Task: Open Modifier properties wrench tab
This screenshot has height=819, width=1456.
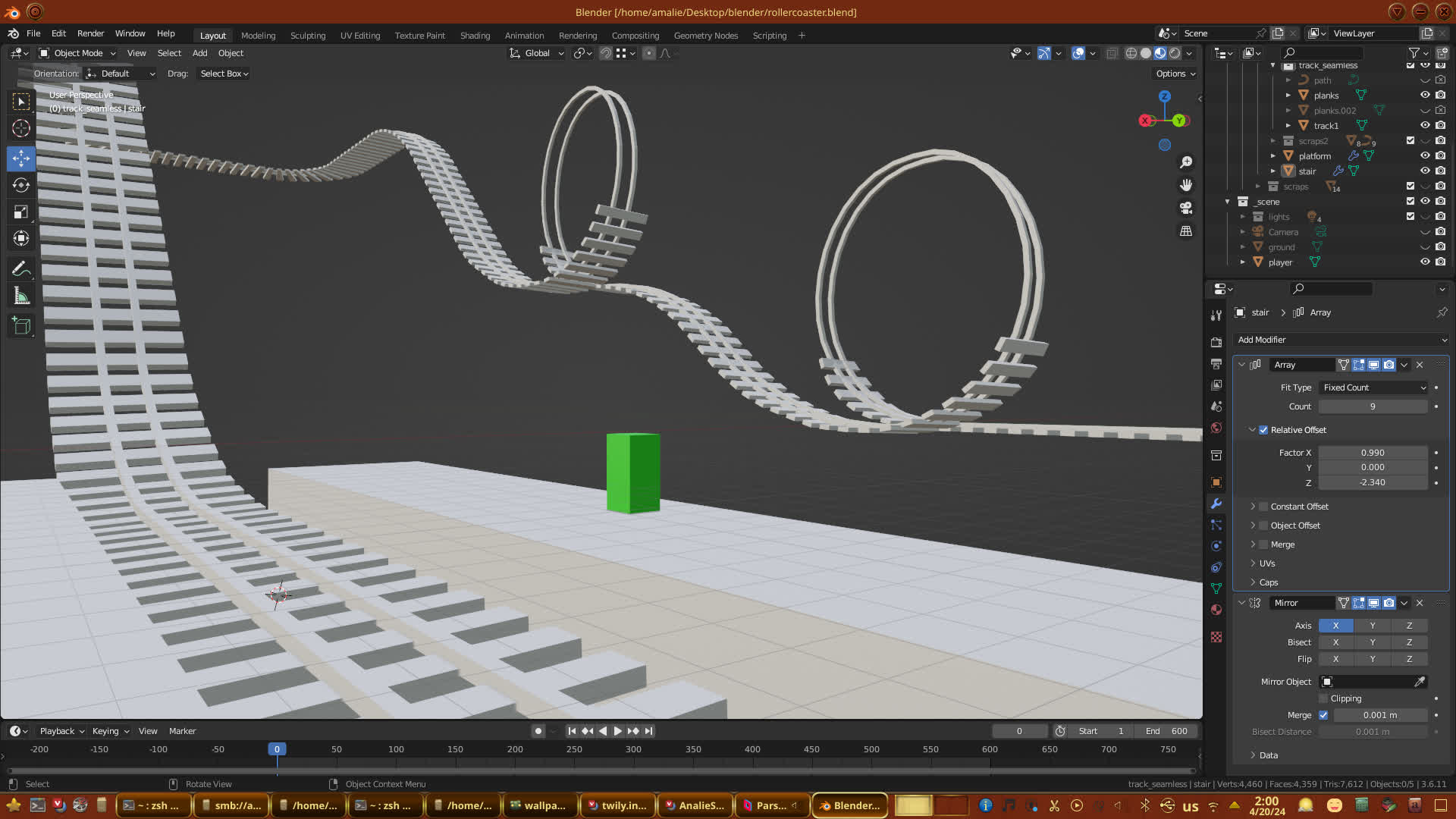Action: [1216, 504]
